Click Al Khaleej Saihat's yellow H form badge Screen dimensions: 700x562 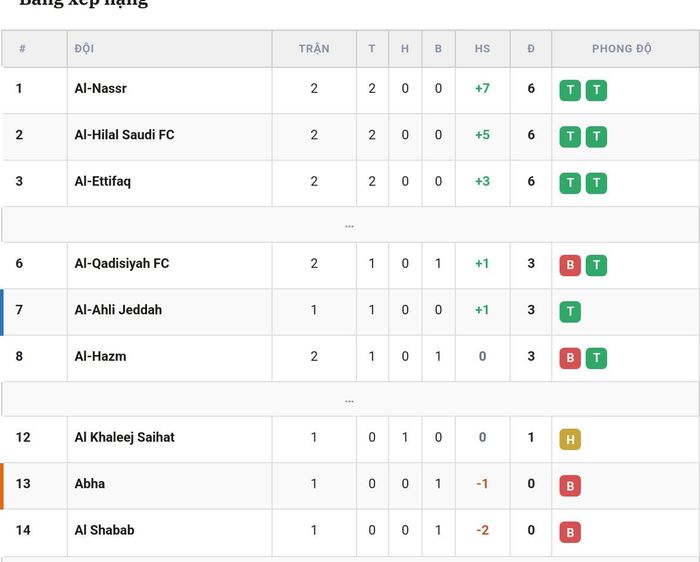tap(570, 439)
